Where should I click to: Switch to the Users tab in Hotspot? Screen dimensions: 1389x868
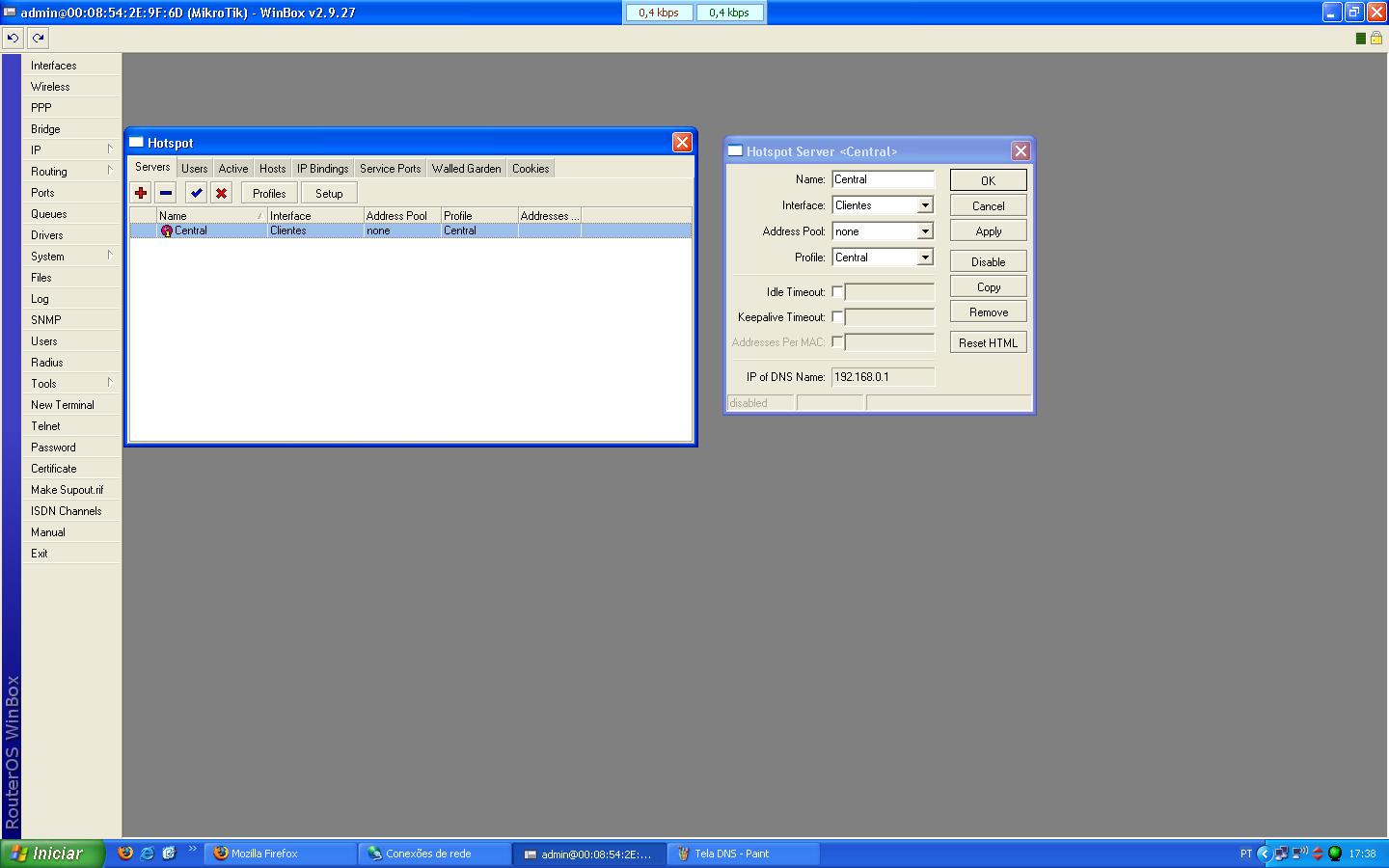tap(195, 169)
